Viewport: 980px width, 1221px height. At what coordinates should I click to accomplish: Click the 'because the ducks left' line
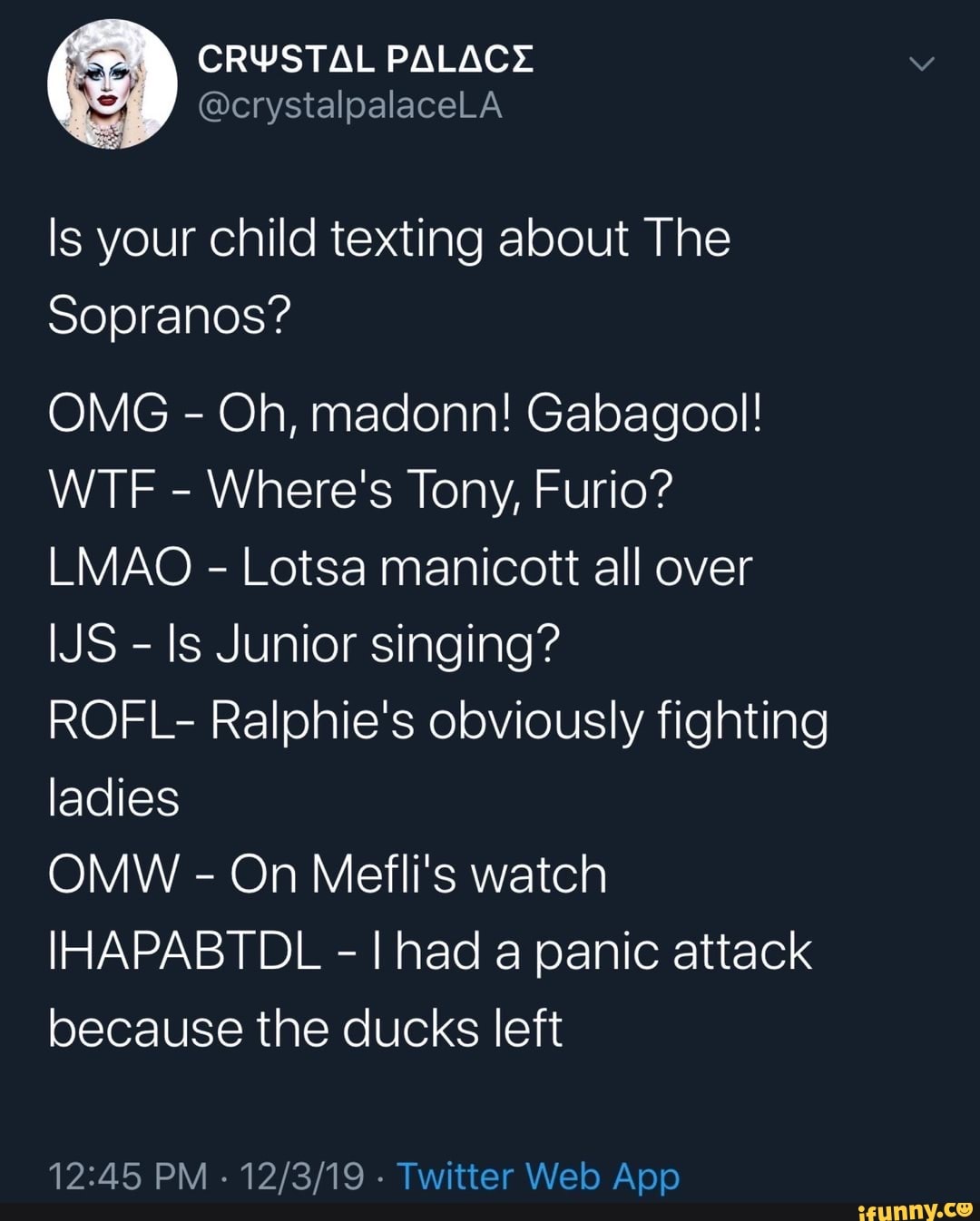tap(305, 1029)
